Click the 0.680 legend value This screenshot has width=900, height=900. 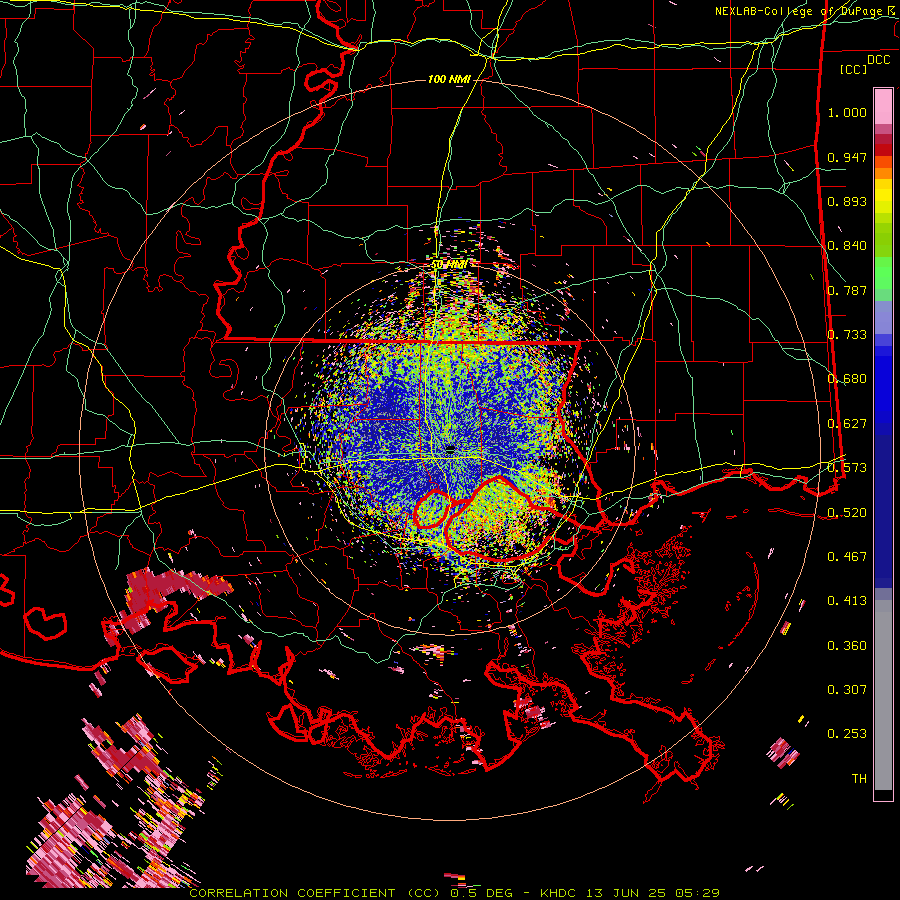pyautogui.click(x=847, y=379)
